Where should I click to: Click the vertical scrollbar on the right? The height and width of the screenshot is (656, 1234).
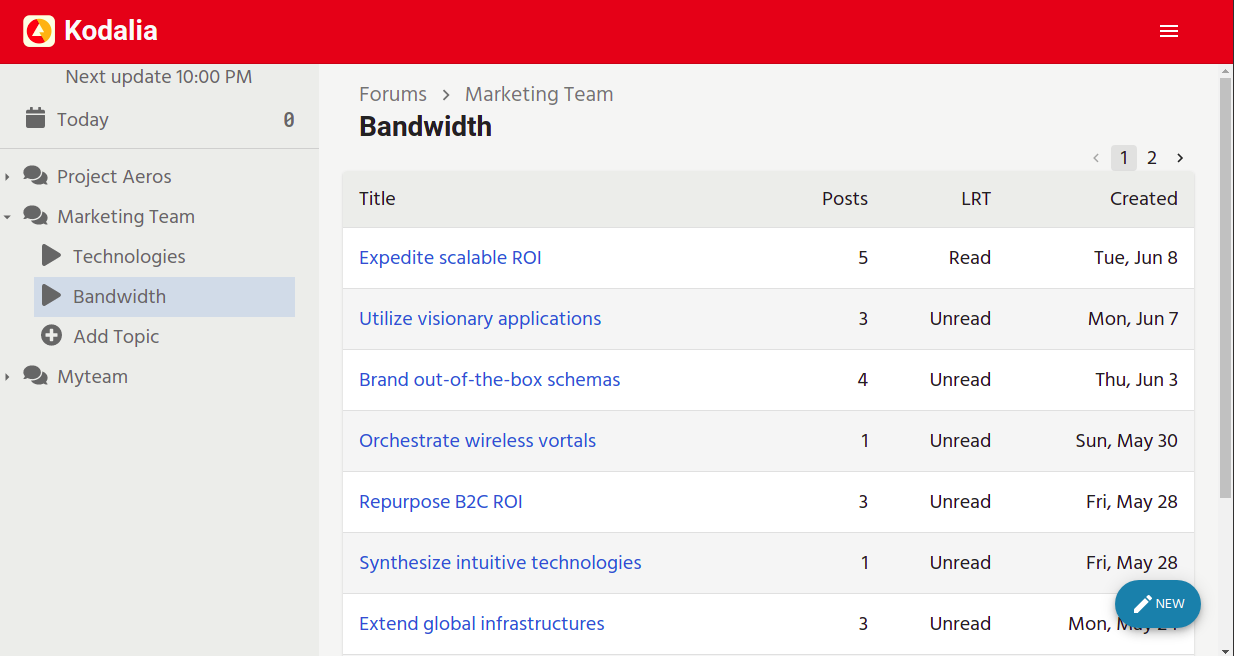[1226, 300]
